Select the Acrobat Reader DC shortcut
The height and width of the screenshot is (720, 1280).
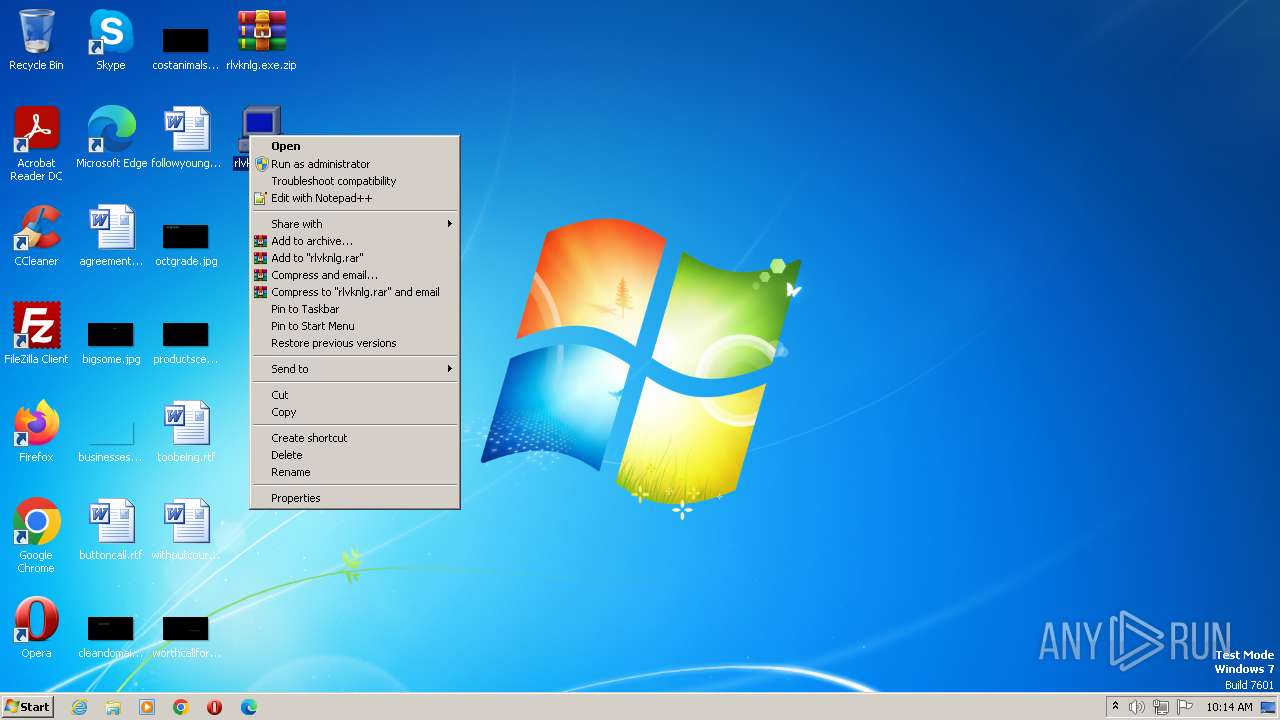[x=36, y=144]
